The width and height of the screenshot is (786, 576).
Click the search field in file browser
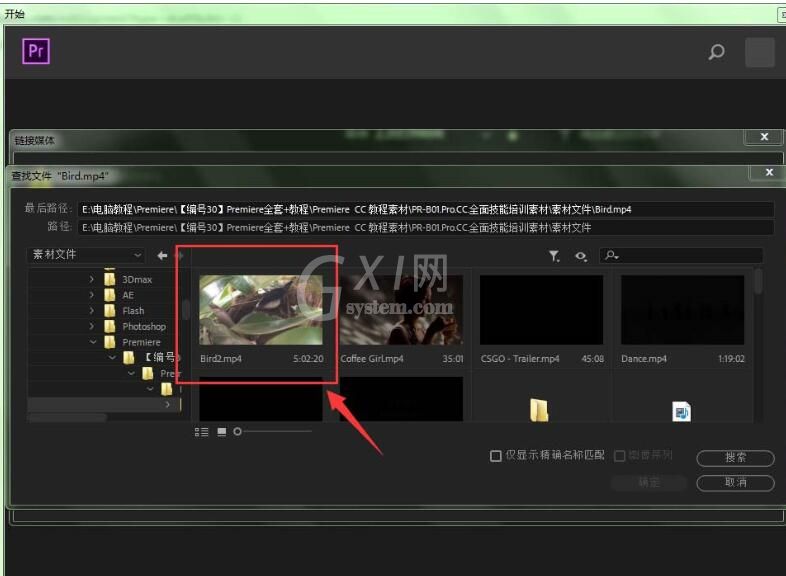click(681, 256)
